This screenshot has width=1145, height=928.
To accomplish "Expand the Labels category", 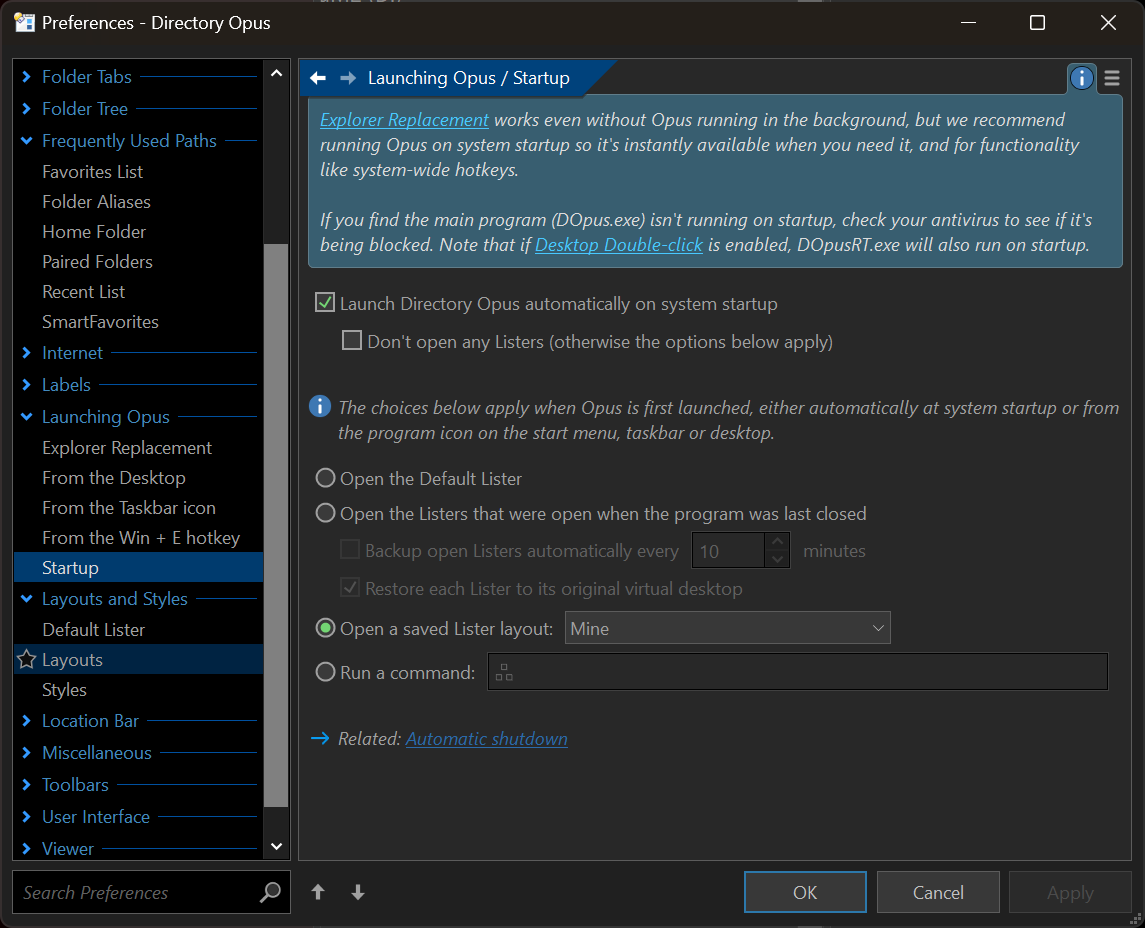I will click(27, 385).
